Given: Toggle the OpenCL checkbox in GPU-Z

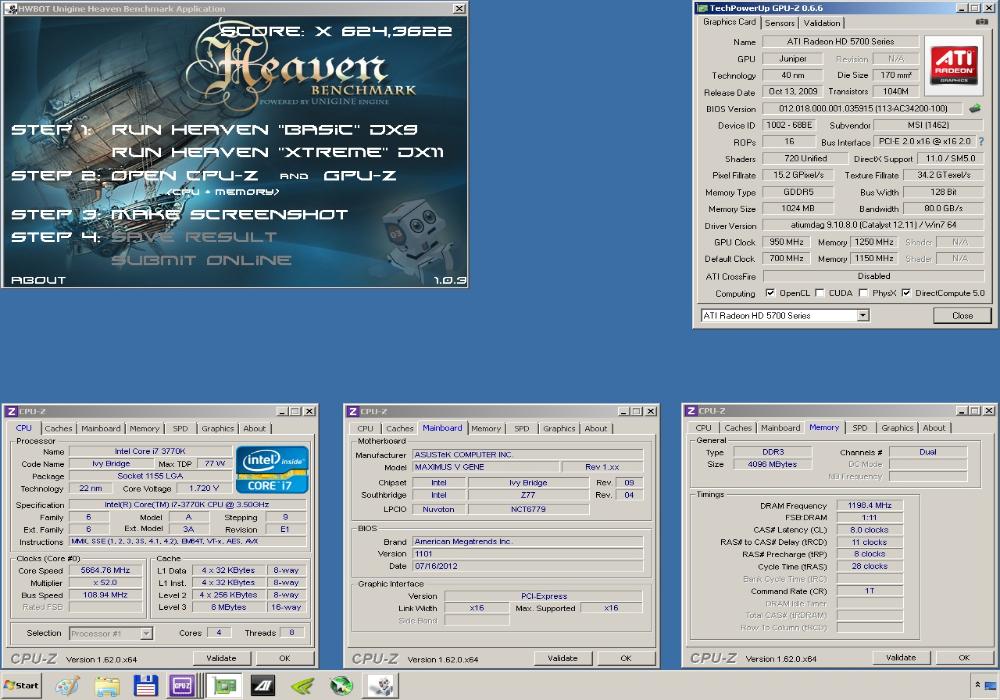Looking at the screenshot, I should point(770,293).
